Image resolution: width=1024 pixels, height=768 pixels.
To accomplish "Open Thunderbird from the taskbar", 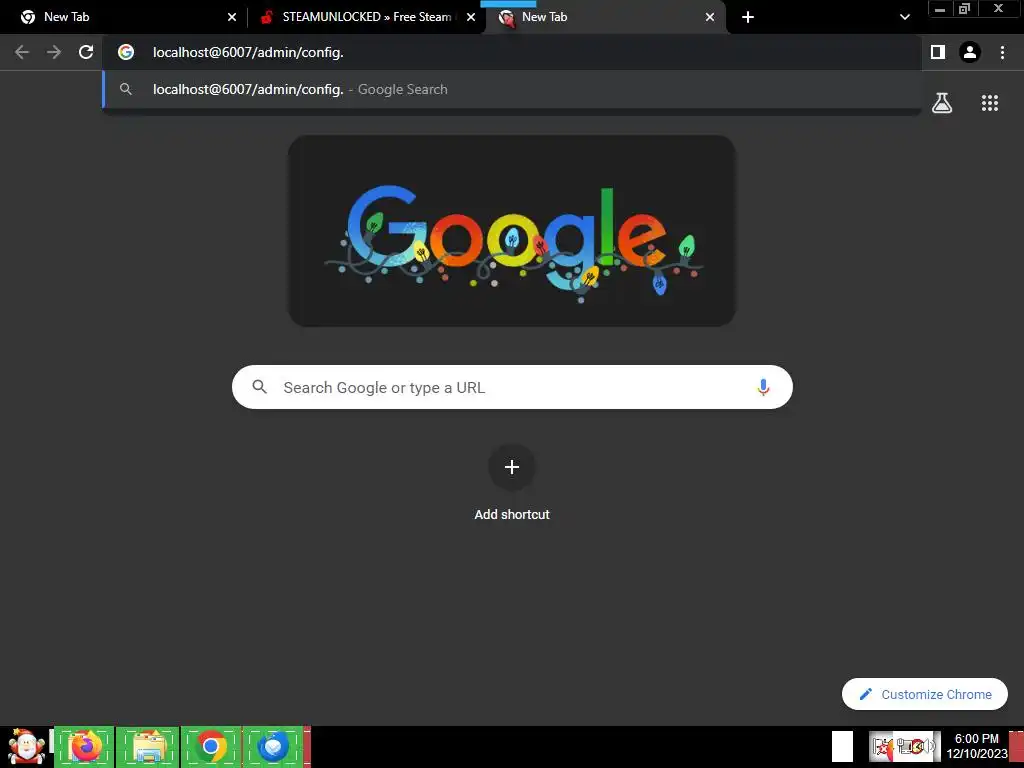I will [x=273, y=746].
